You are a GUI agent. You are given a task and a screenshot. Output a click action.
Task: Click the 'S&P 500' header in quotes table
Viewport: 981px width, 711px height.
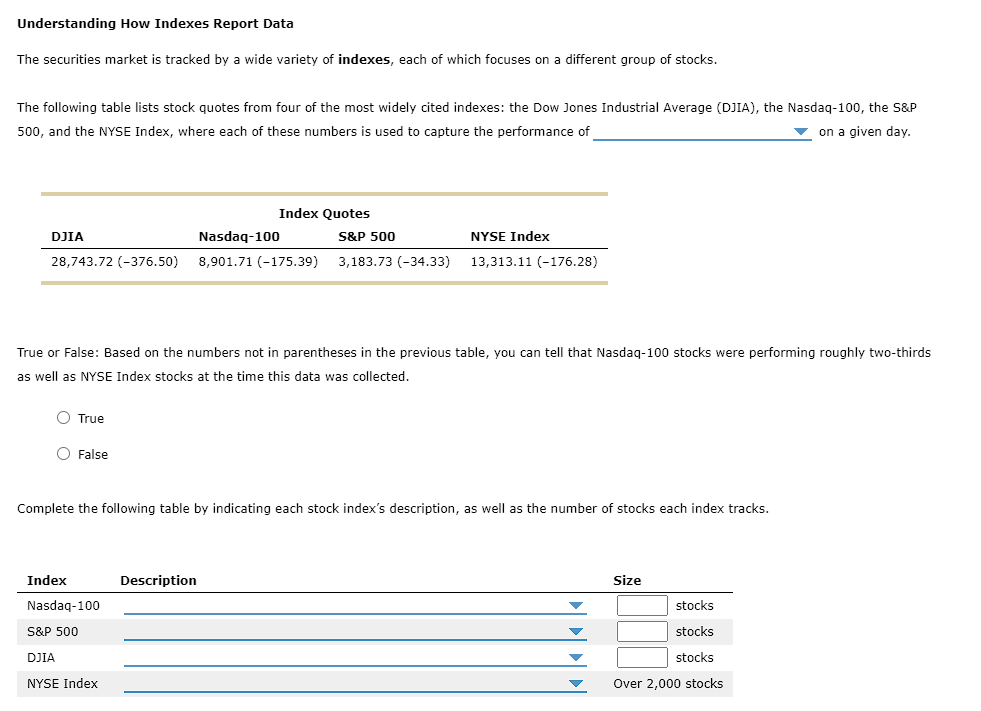click(x=367, y=237)
